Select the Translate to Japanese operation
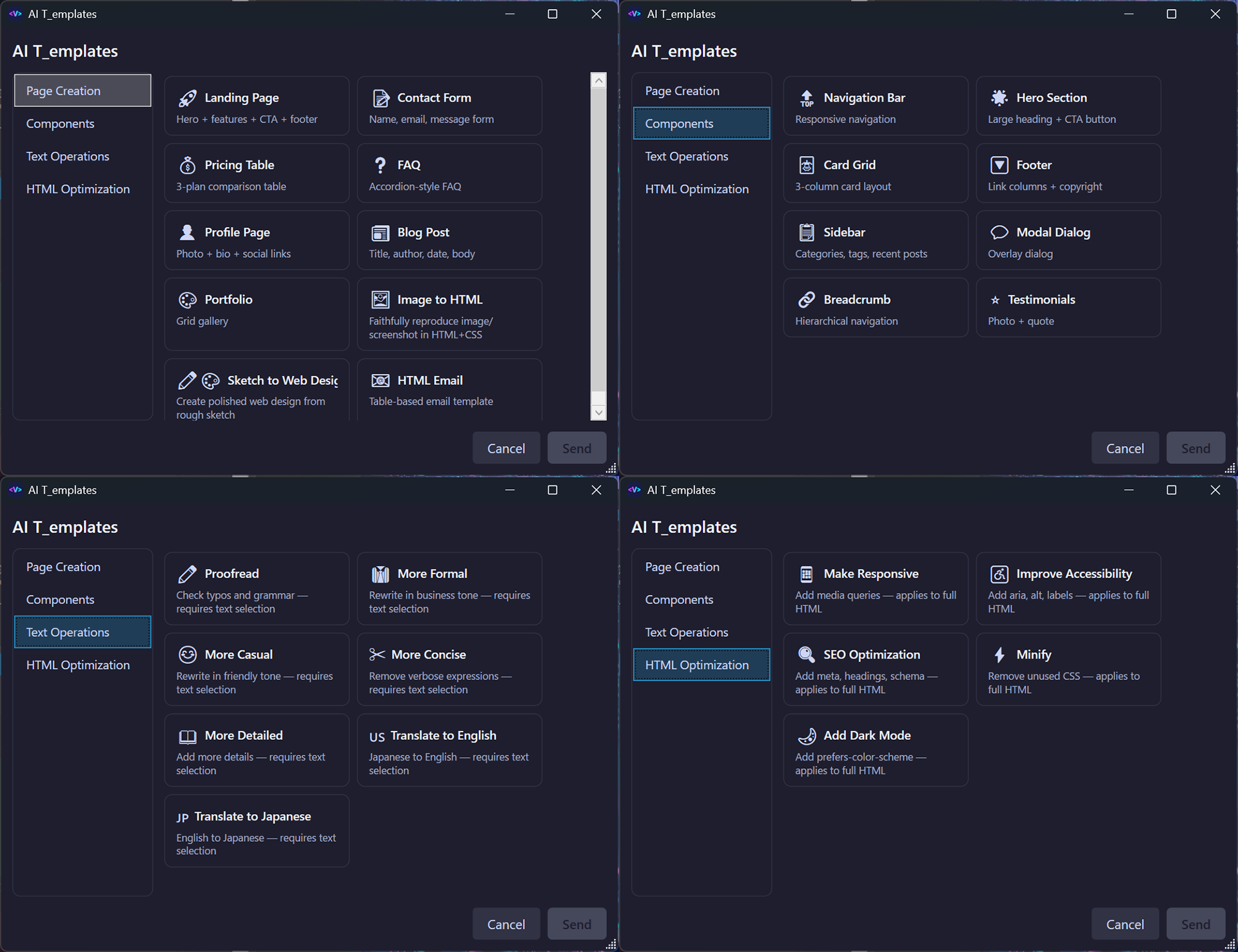The height and width of the screenshot is (952, 1238). pos(256,831)
